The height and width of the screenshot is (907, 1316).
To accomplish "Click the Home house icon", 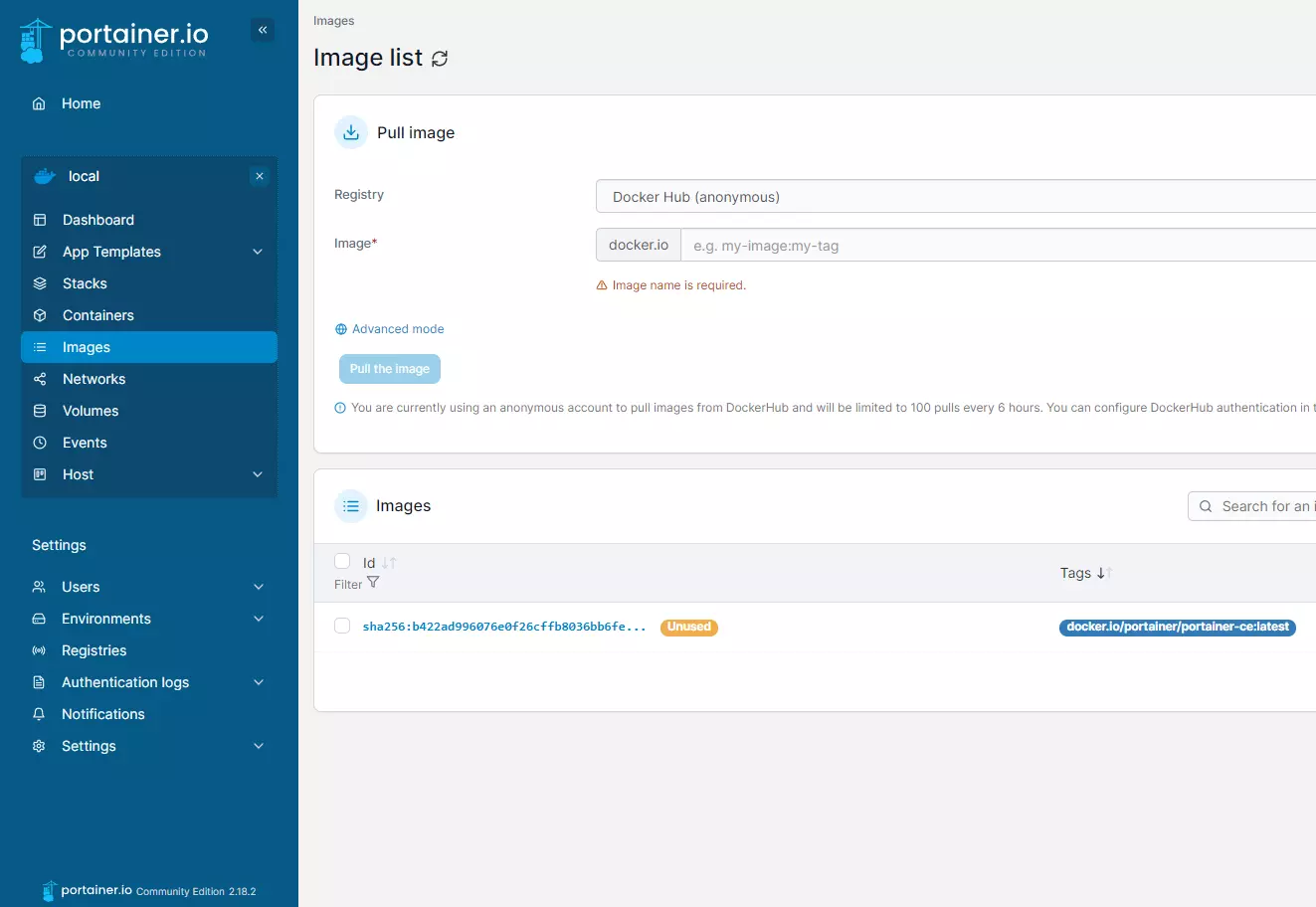I will (x=39, y=103).
